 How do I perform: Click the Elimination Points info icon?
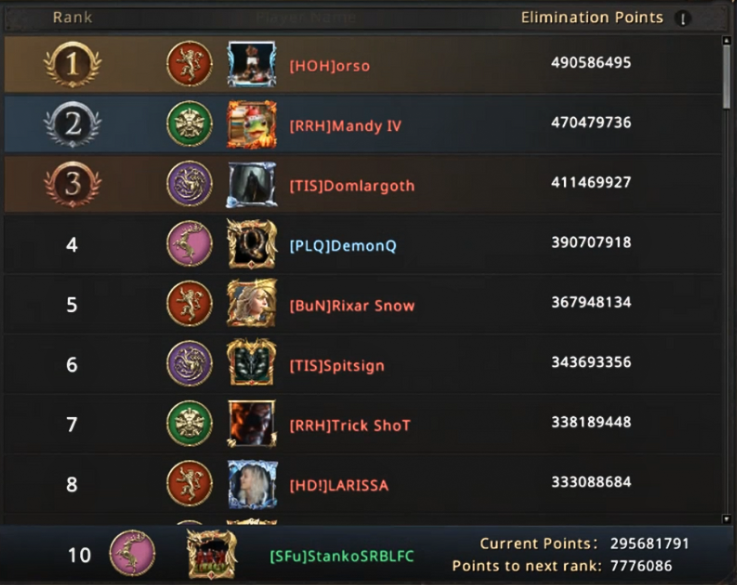coord(682,19)
